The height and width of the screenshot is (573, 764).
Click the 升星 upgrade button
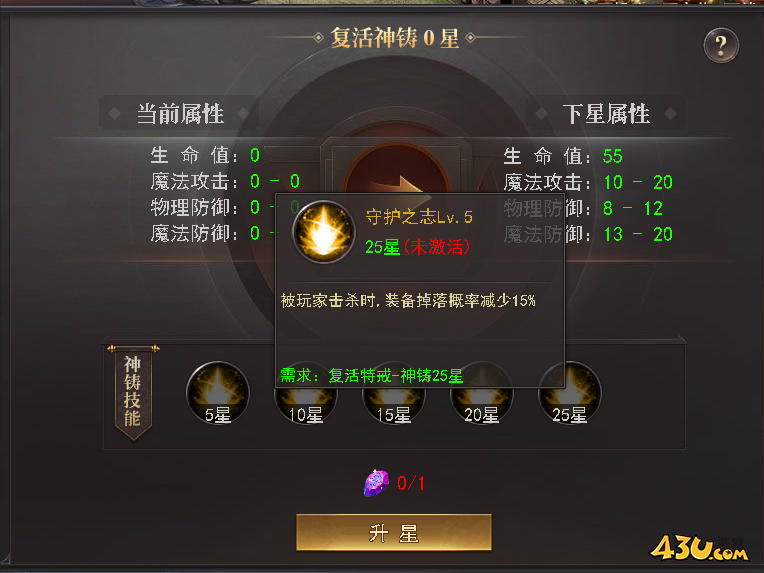click(x=394, y=533)
